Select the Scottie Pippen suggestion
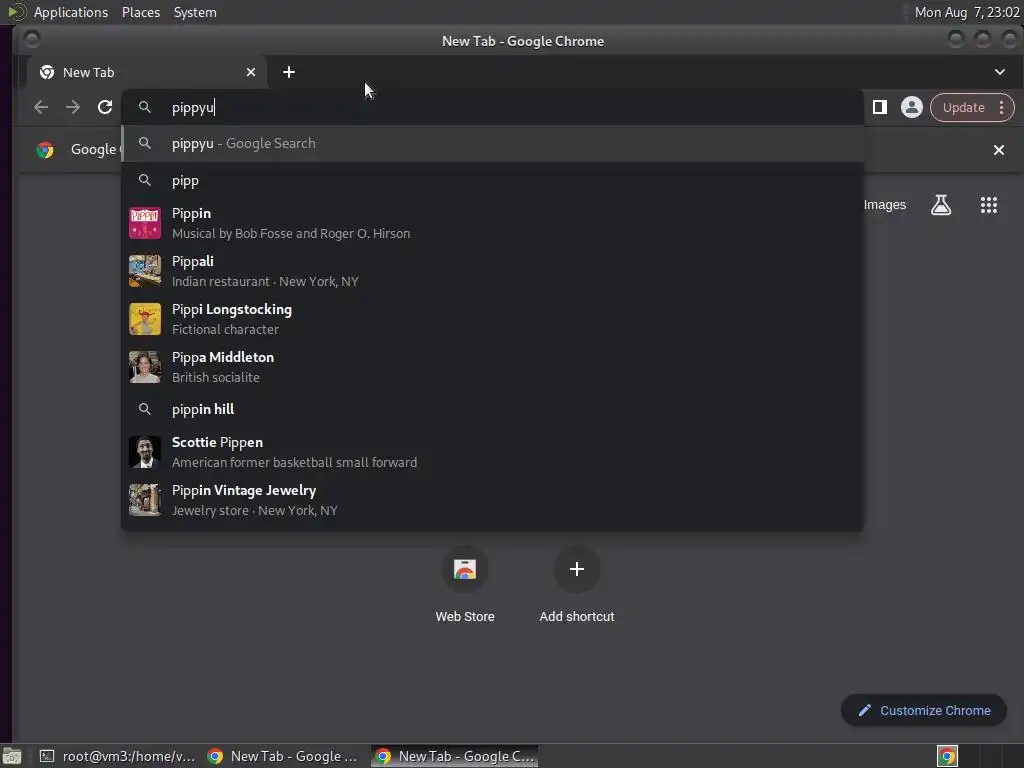Viewport: 1024px width, 768px height. tap(493, 452)
